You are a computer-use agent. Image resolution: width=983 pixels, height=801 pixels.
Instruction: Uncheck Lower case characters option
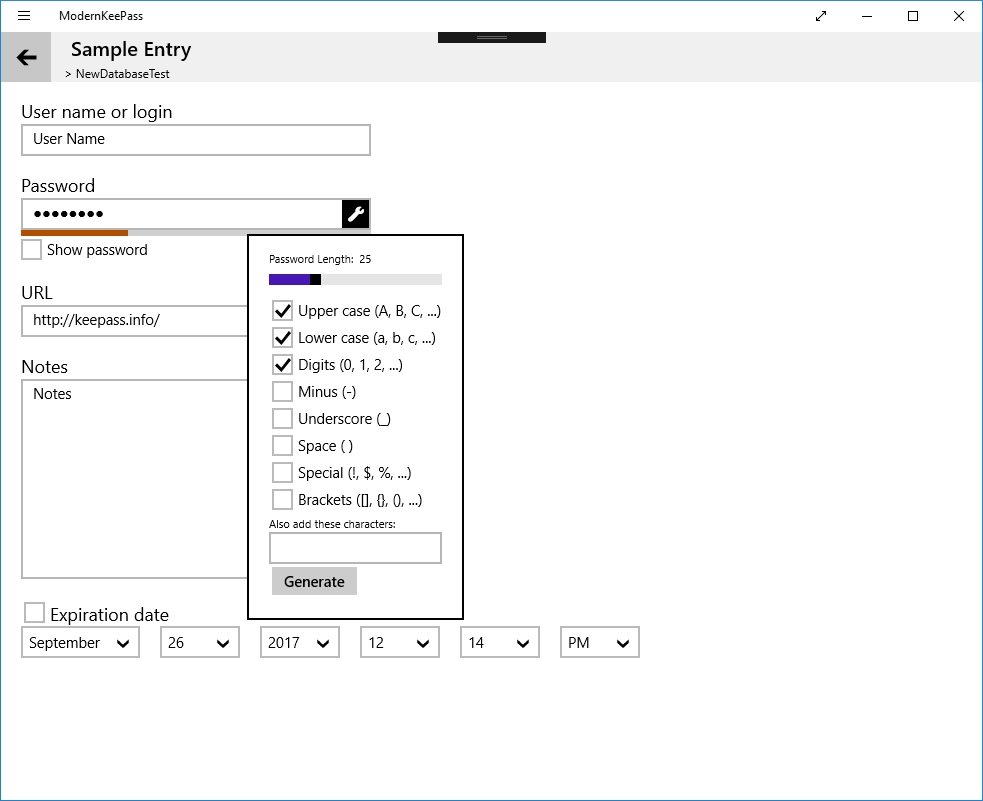coord(282,338)
